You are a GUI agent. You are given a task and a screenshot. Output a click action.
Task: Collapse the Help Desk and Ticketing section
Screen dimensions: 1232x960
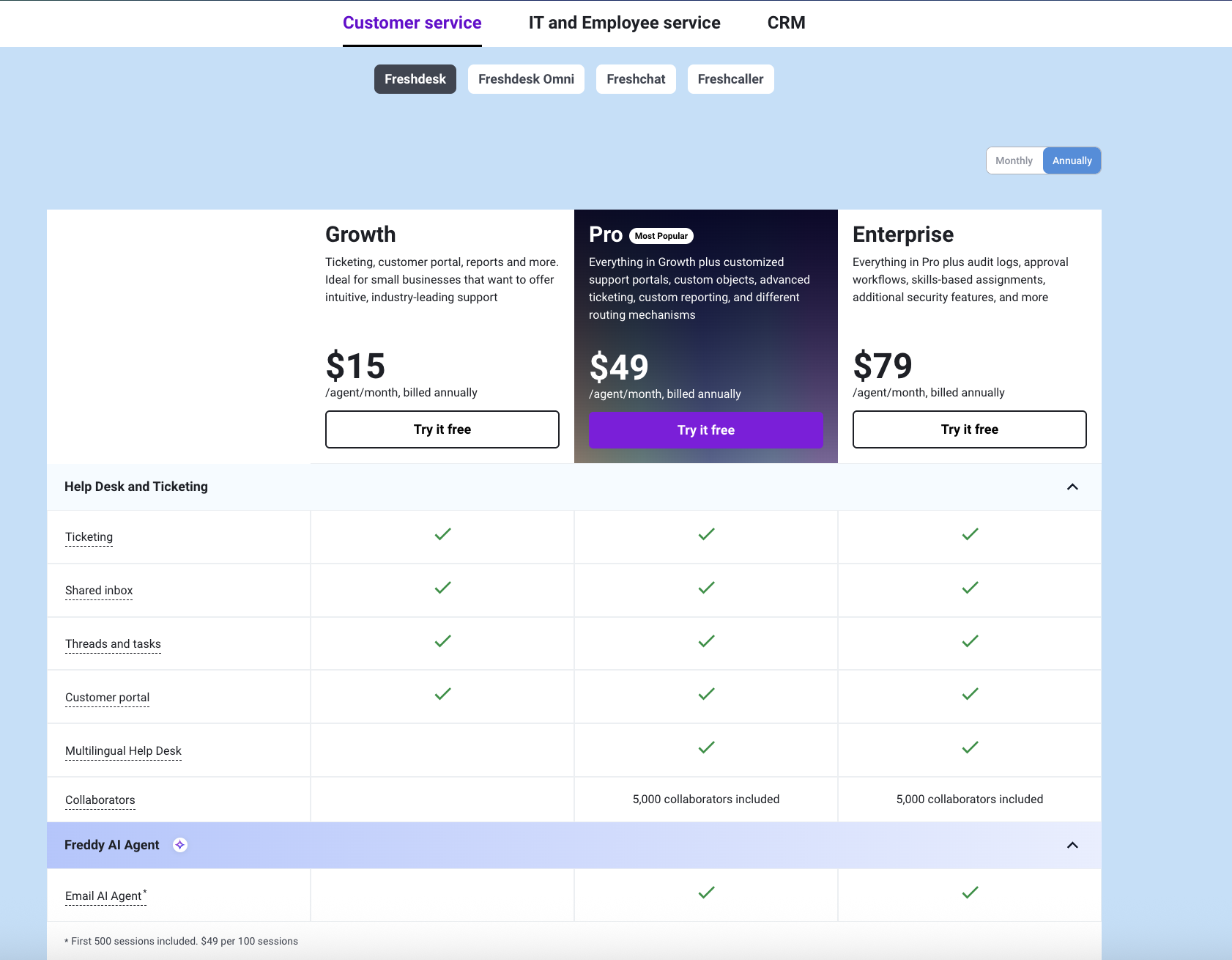point(1072,487)
